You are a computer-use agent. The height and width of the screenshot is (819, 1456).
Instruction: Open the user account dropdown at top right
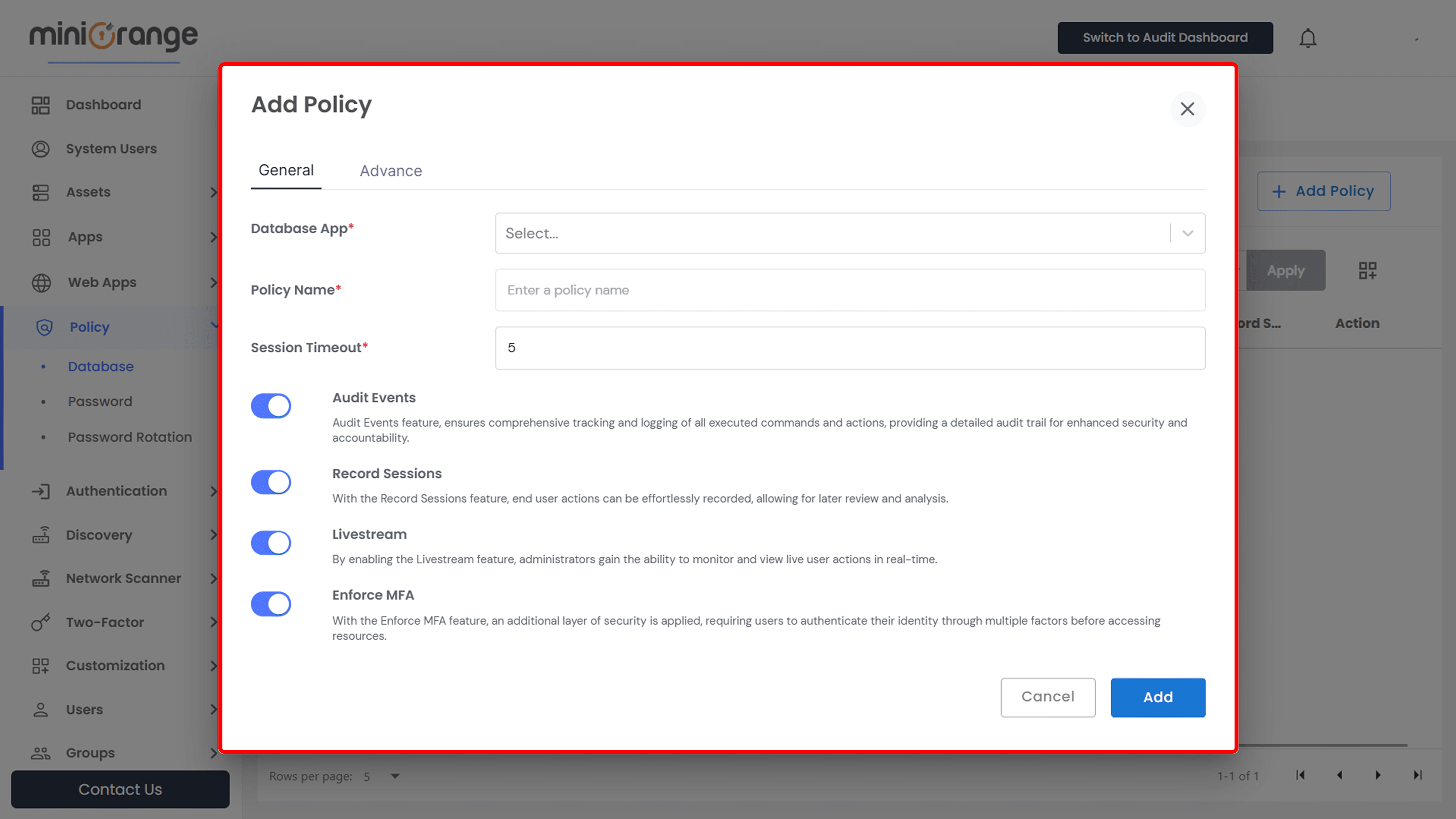[x=1417, y=39]
